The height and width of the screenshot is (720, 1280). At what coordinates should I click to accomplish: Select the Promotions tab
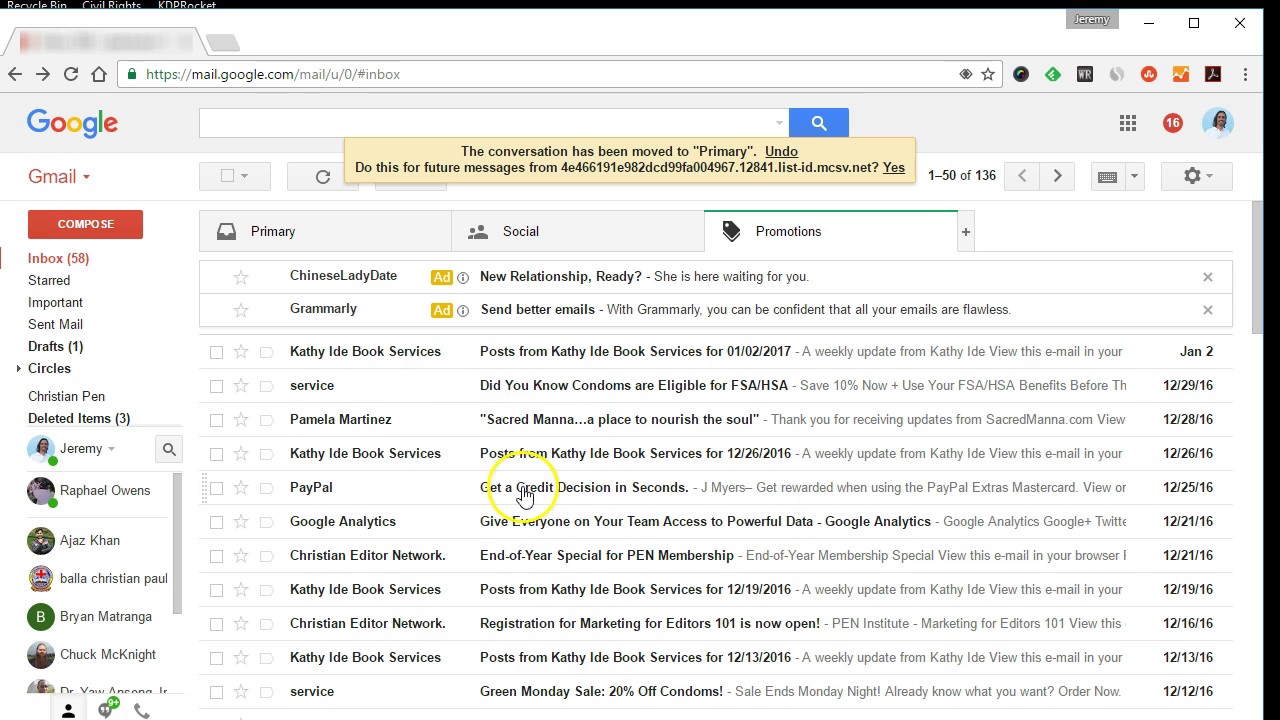(831, 232)
